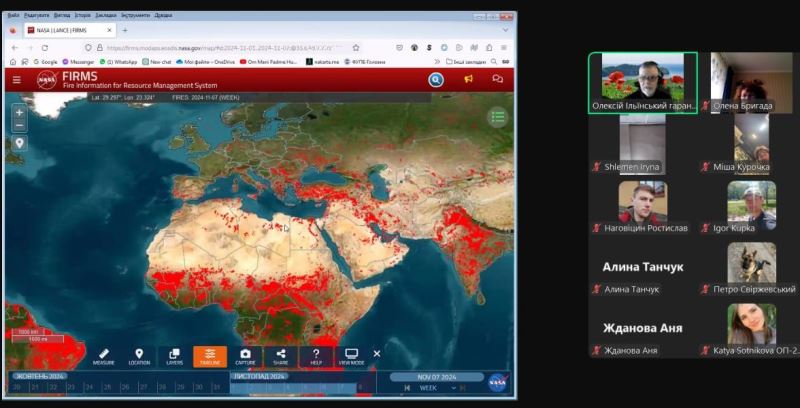Open the WhatsApp bookmark
This screenshot has height=408, width=800.
coord(119,62)
